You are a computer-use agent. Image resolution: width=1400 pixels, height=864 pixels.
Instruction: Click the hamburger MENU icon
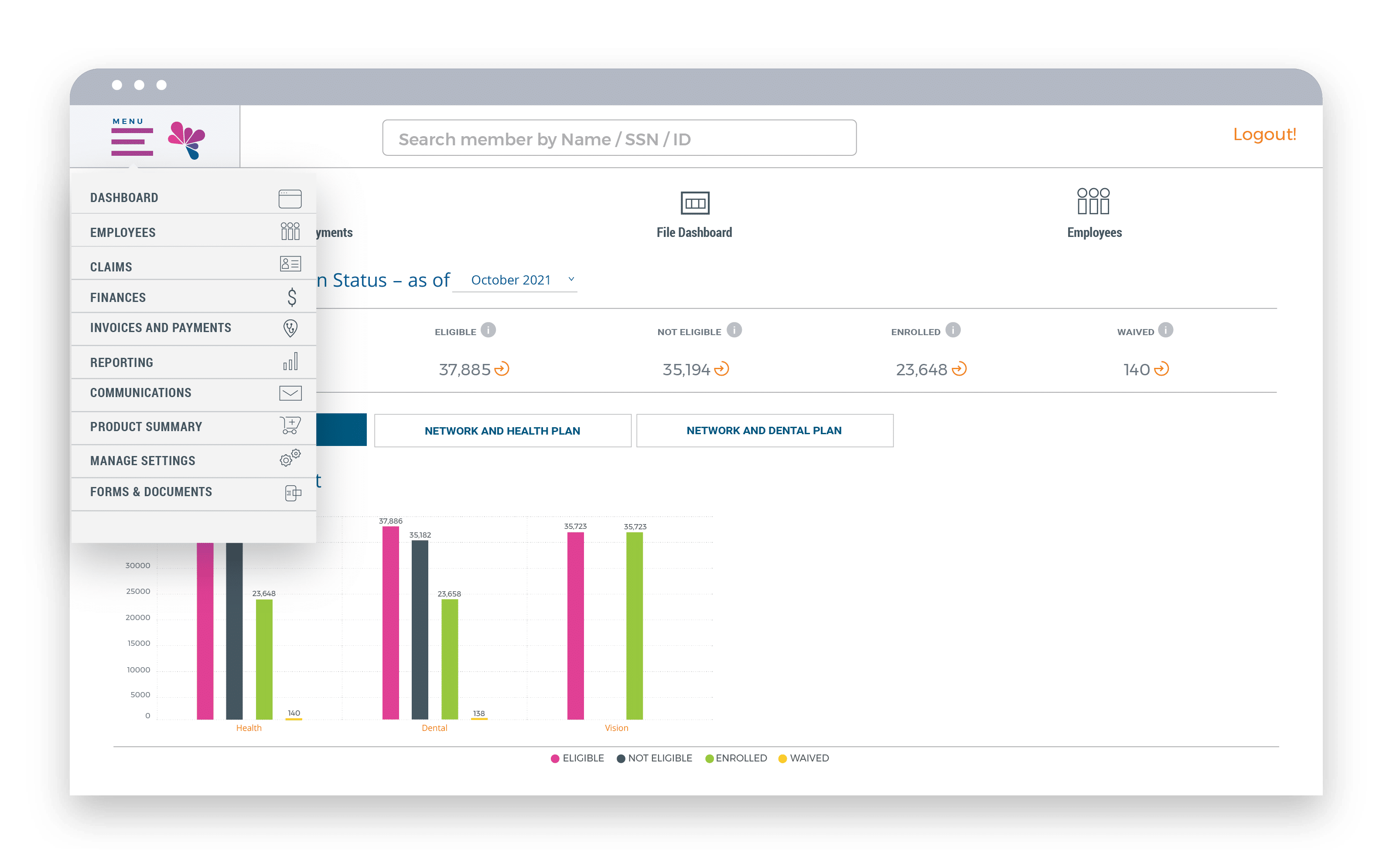(x=132, y=141)
